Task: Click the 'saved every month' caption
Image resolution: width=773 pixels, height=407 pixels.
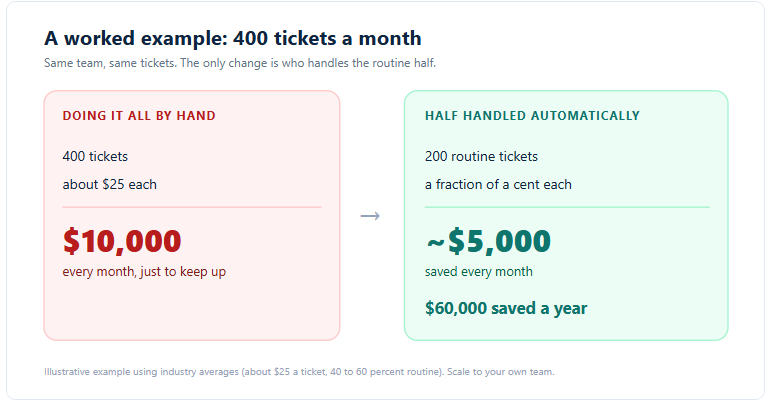Action: point(479,272)
